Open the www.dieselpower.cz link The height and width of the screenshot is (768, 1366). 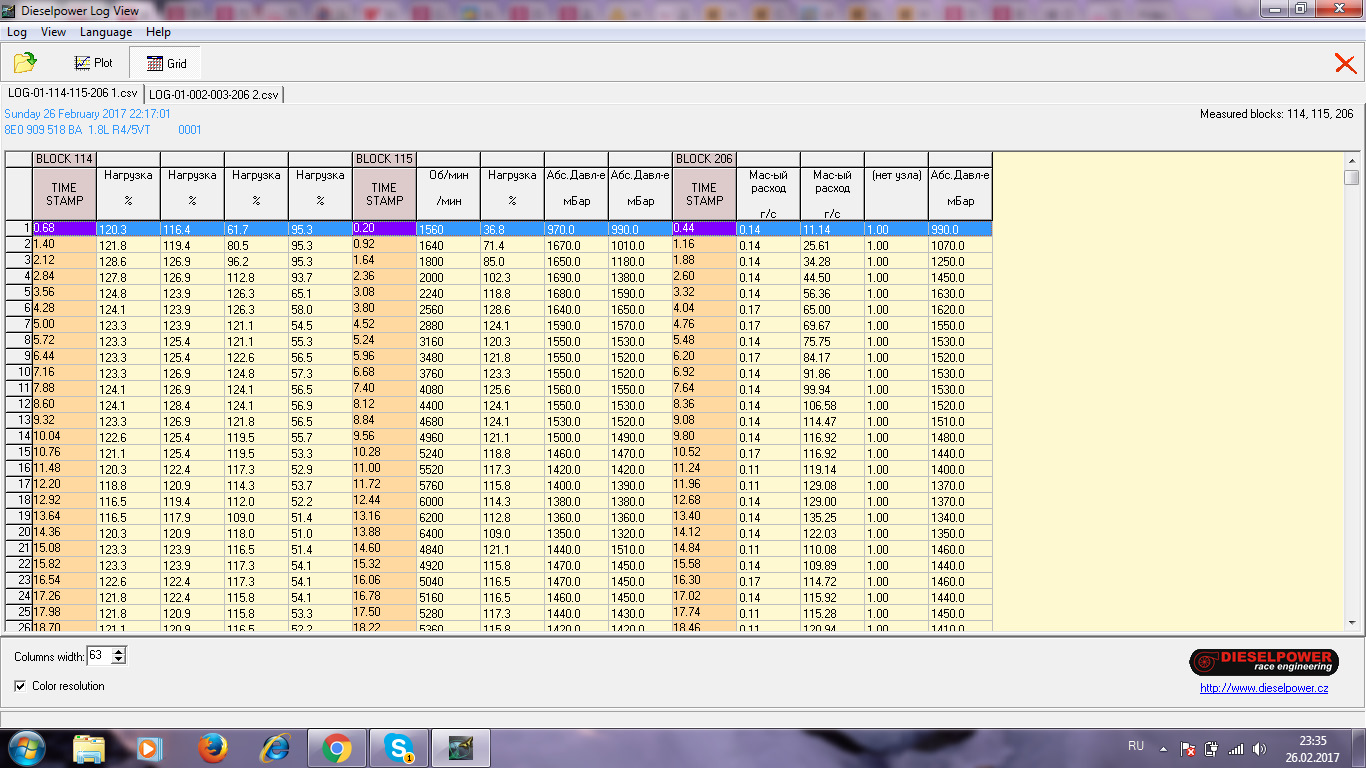coord(1264,688)
